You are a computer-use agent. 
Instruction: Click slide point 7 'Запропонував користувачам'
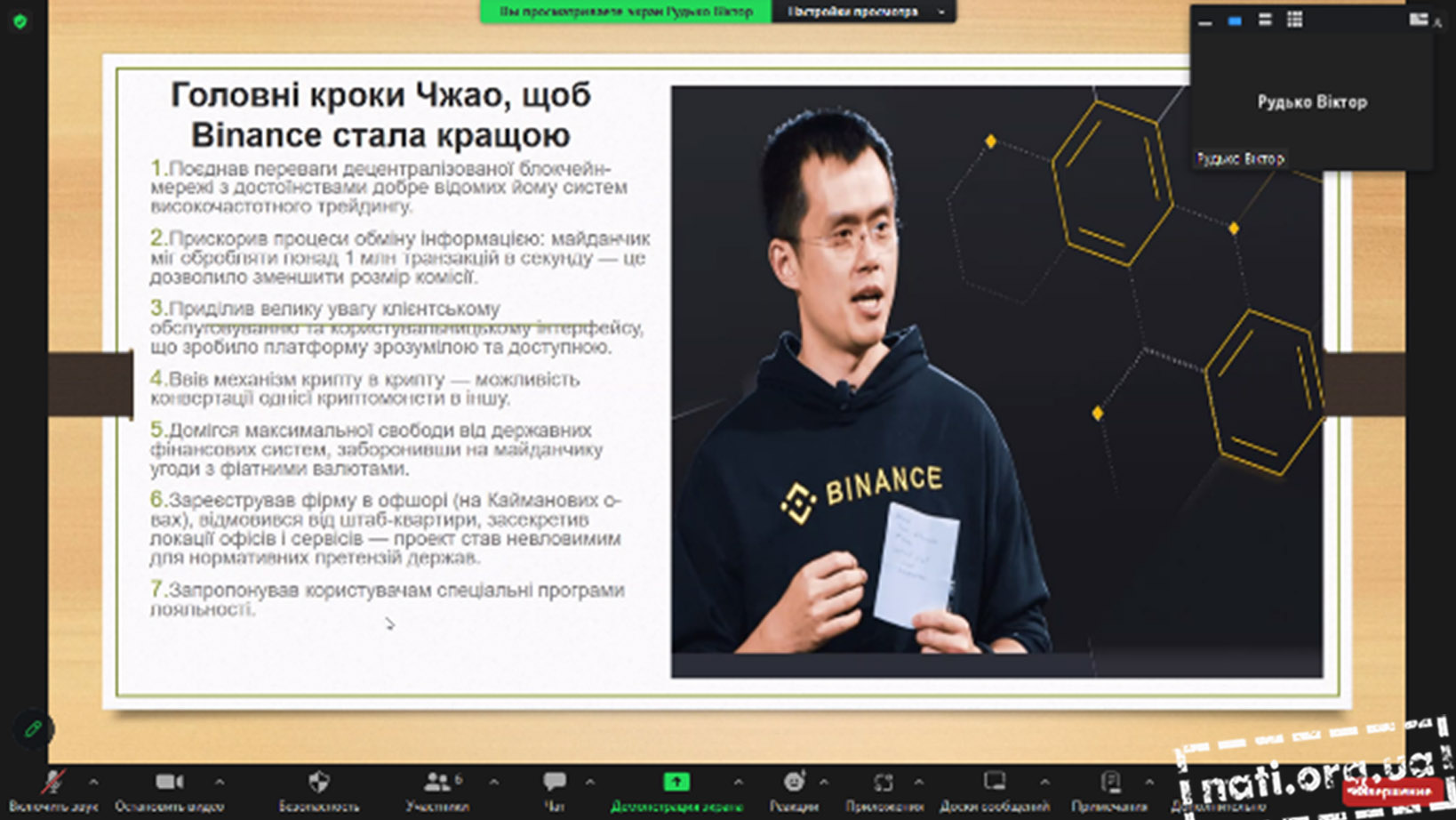point(387,599)
